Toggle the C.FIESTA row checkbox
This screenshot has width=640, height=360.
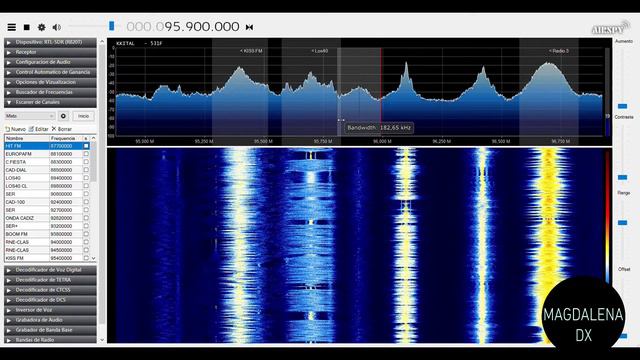[x=86, y=162]
